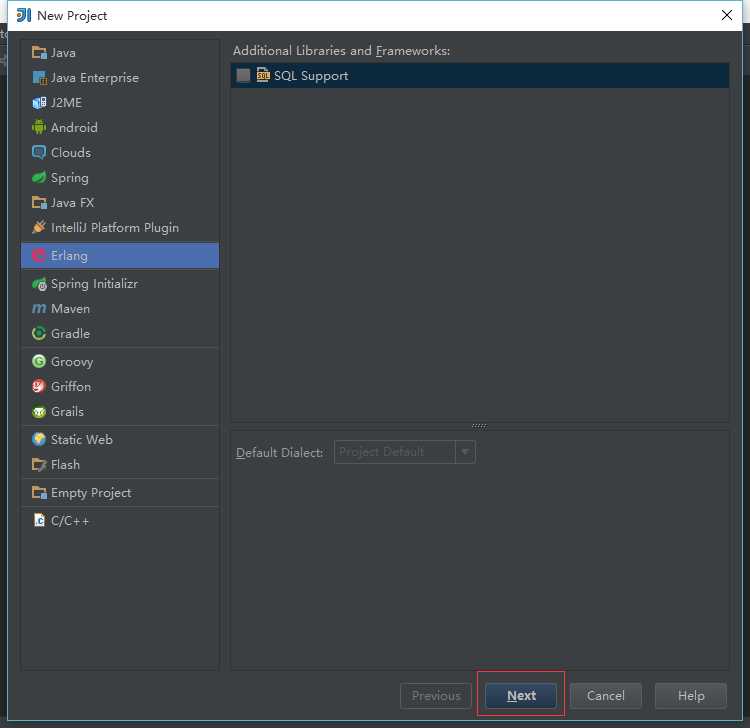750x728 pixels.
Task: Click the Griffon red icon
Action: tap(39, 386)
